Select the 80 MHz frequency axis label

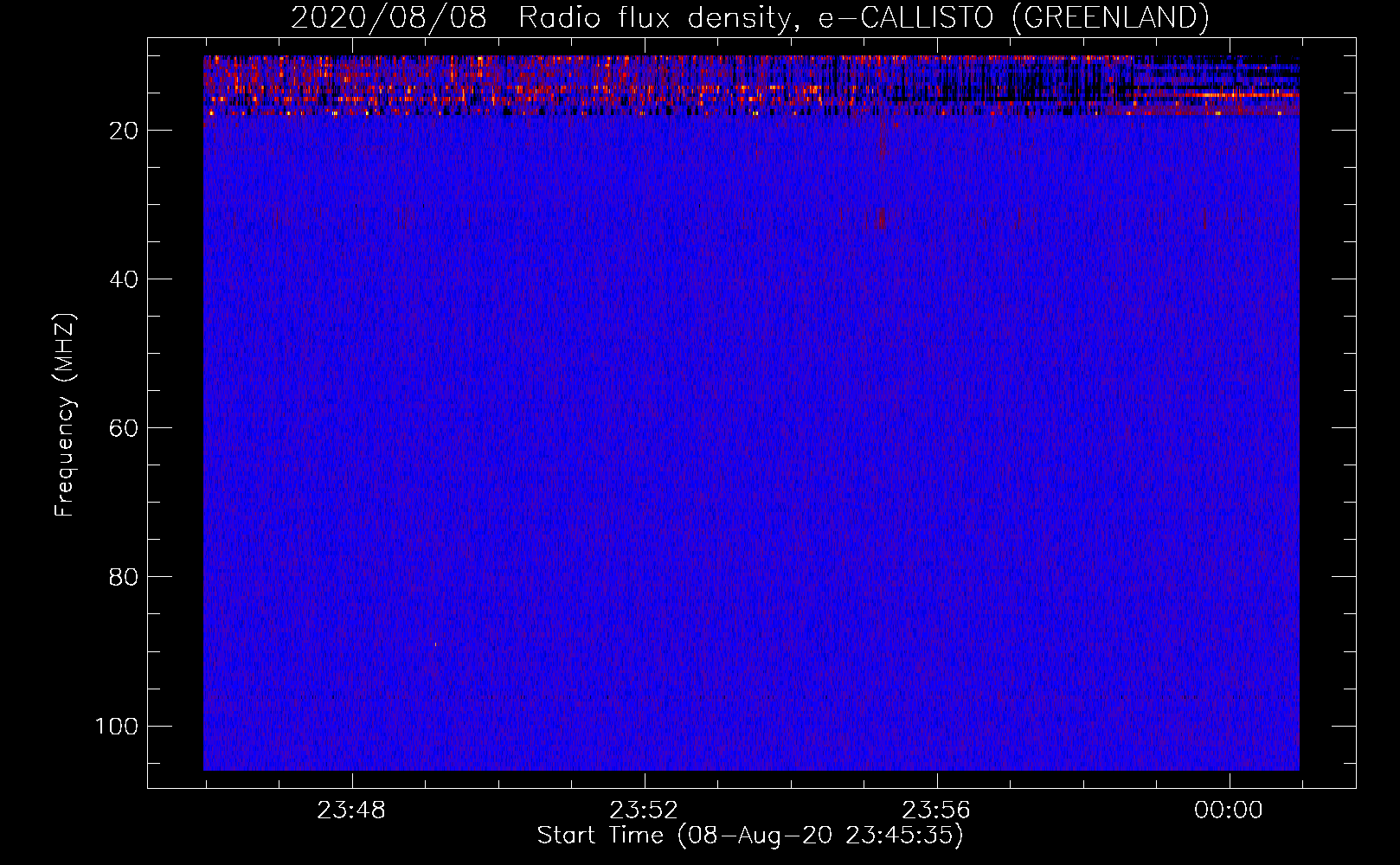point(125,577)
